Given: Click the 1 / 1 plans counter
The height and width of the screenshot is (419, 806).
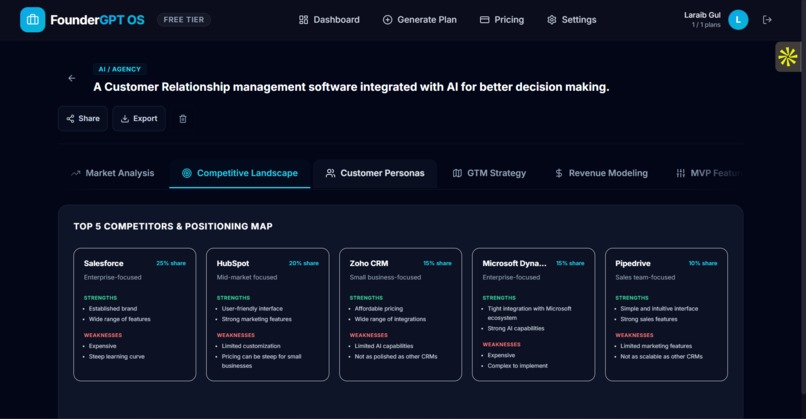Looking at the screenshot, I should 706,25.
